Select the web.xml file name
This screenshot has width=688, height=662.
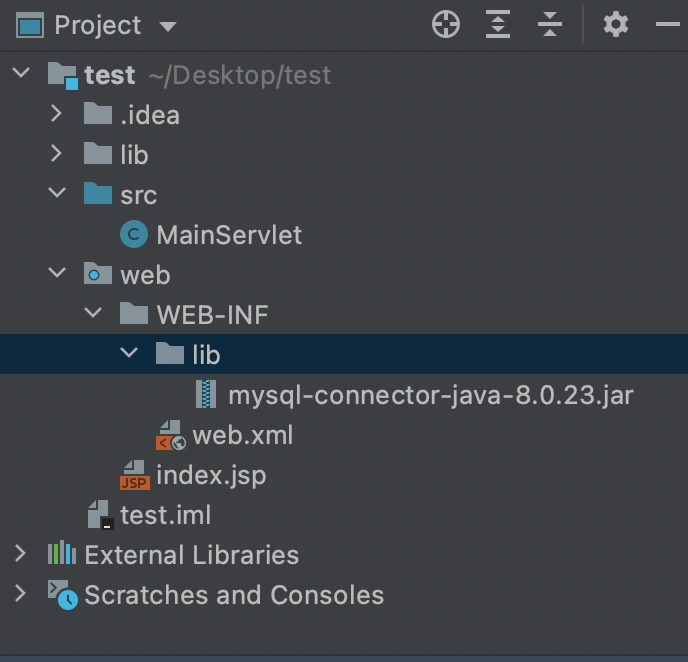click(243, 435)
